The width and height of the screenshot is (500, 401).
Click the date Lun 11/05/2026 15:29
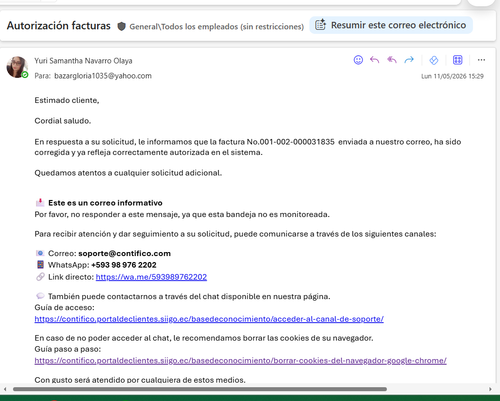point(452,76)
